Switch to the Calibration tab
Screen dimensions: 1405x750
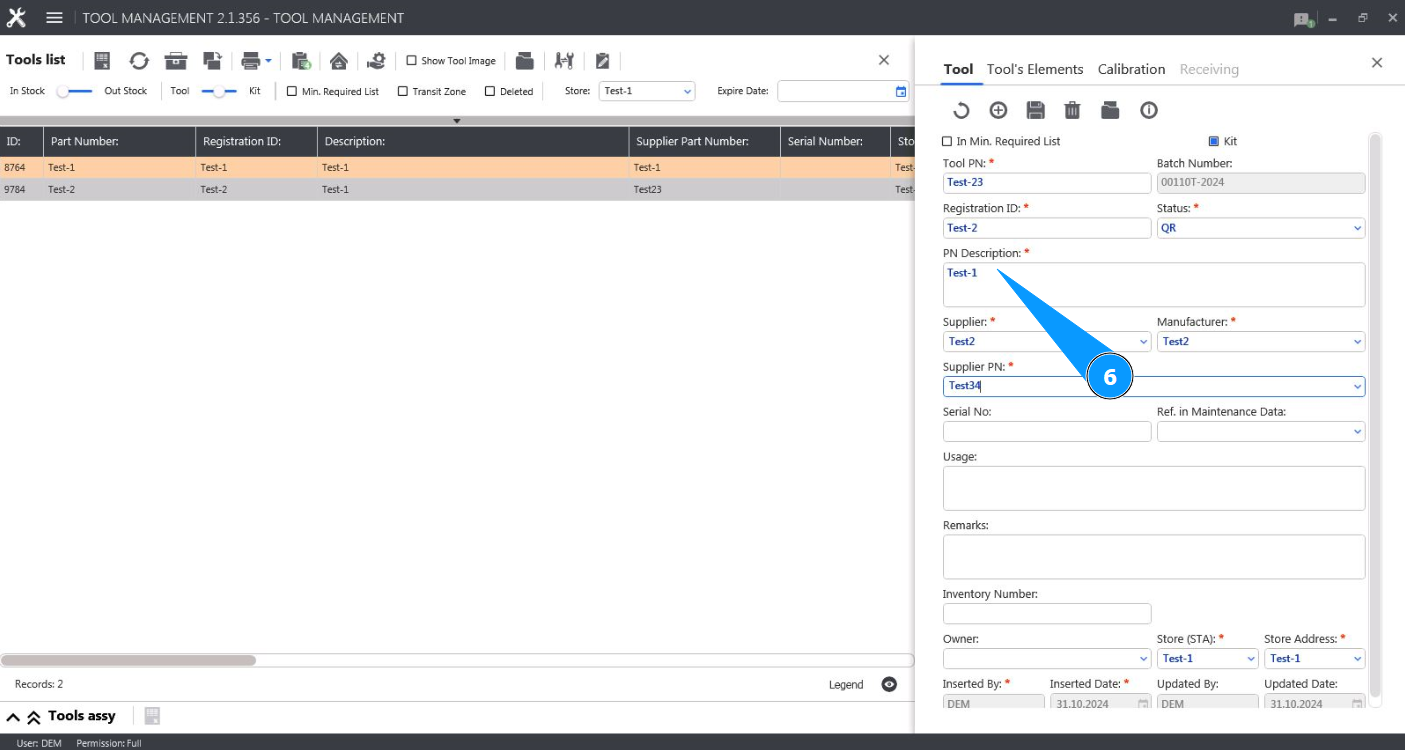[x=1131, y=69]
